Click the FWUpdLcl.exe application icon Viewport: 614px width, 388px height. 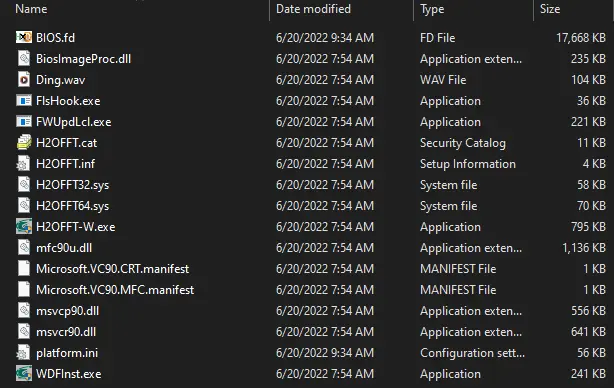pos(24,122)
